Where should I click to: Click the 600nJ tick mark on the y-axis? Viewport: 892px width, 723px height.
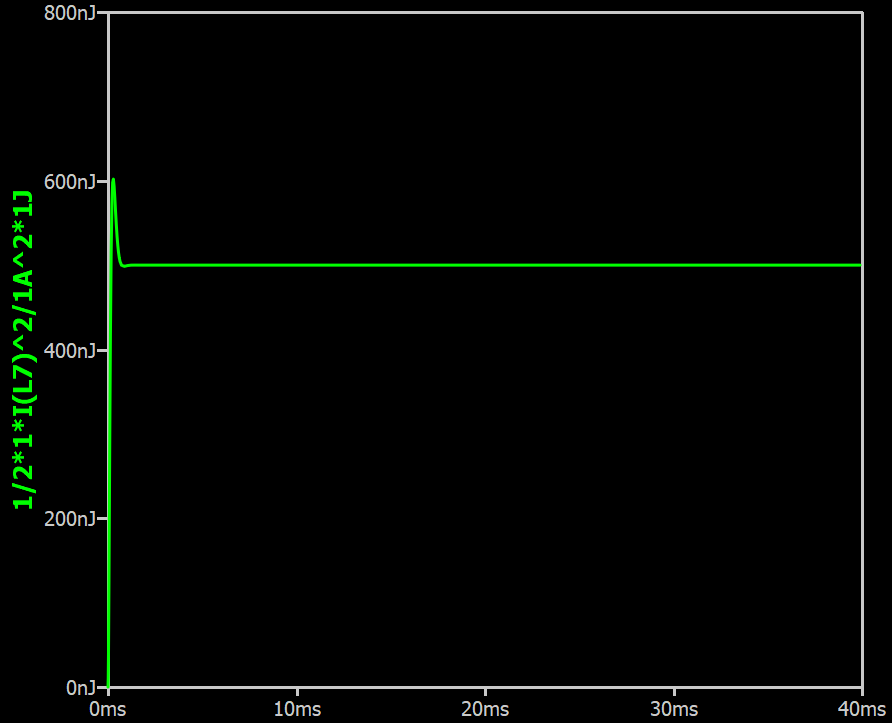pos(102,181)
